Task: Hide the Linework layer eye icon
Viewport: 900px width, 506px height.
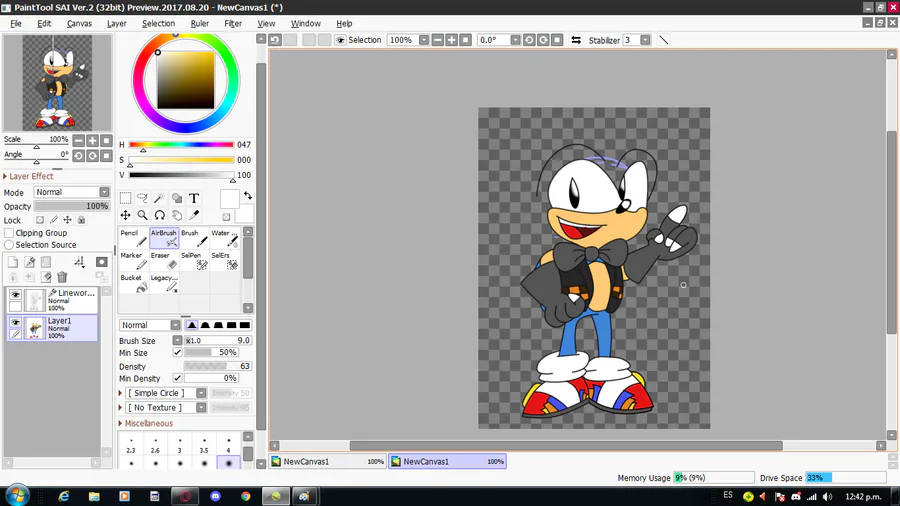Action: pos(15,294)
